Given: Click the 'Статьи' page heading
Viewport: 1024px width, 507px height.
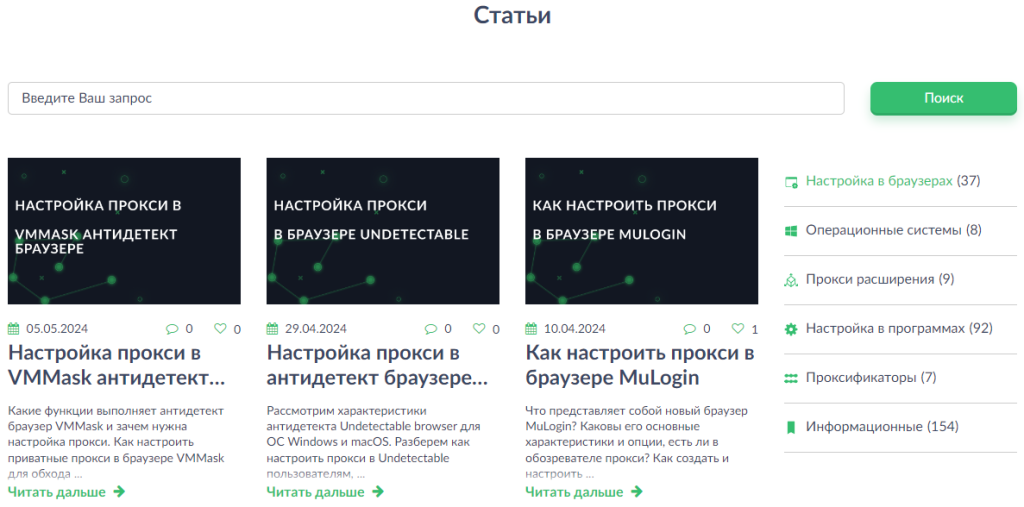Looking at the screenshot, I should coord(512,15).
